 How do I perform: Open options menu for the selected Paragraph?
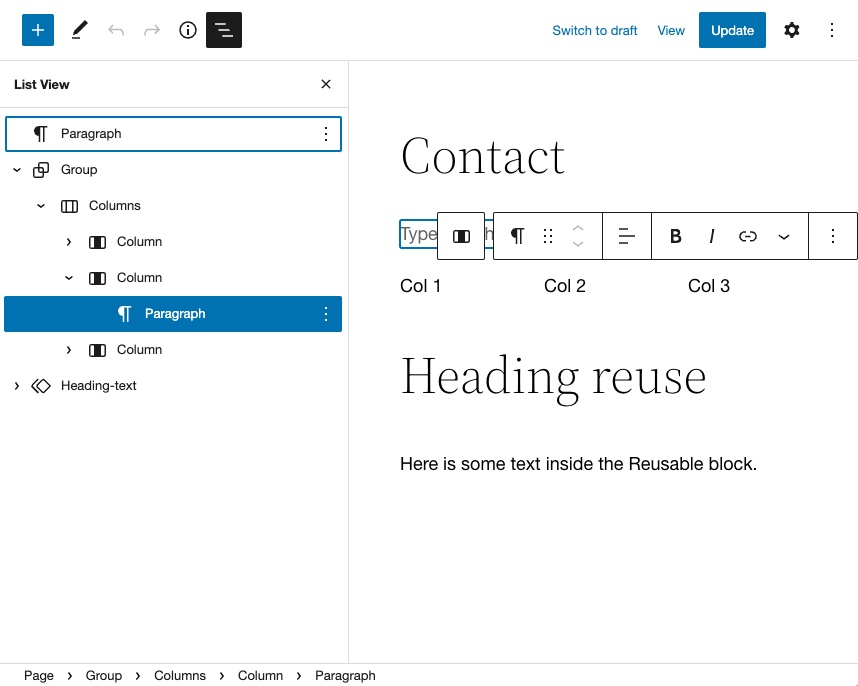[326, 313]
